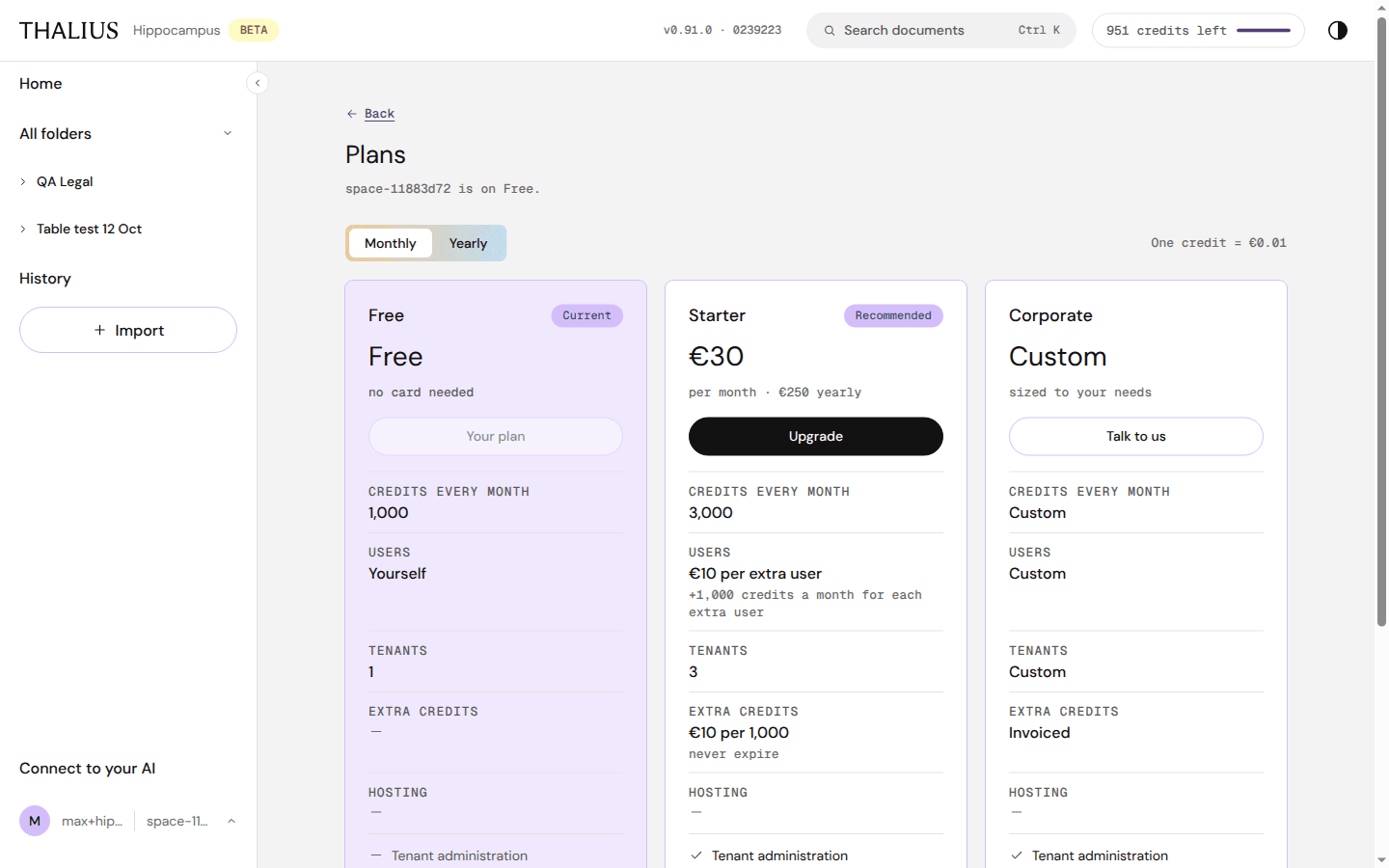The image size is (1389, 868).
Task: Click the Recommended badge on Starter
Action: pyautogui.click(x=893, y=315)
